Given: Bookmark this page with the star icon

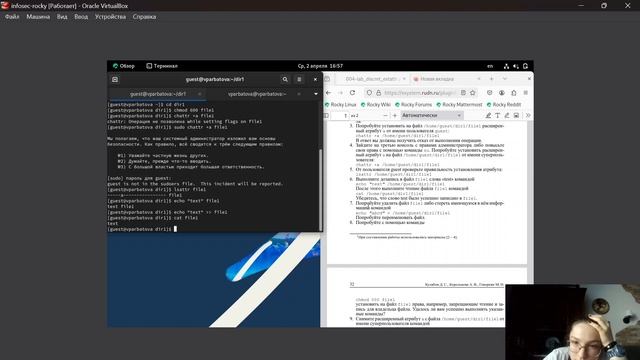Looking at the screenshot, I should pos(473,93).
